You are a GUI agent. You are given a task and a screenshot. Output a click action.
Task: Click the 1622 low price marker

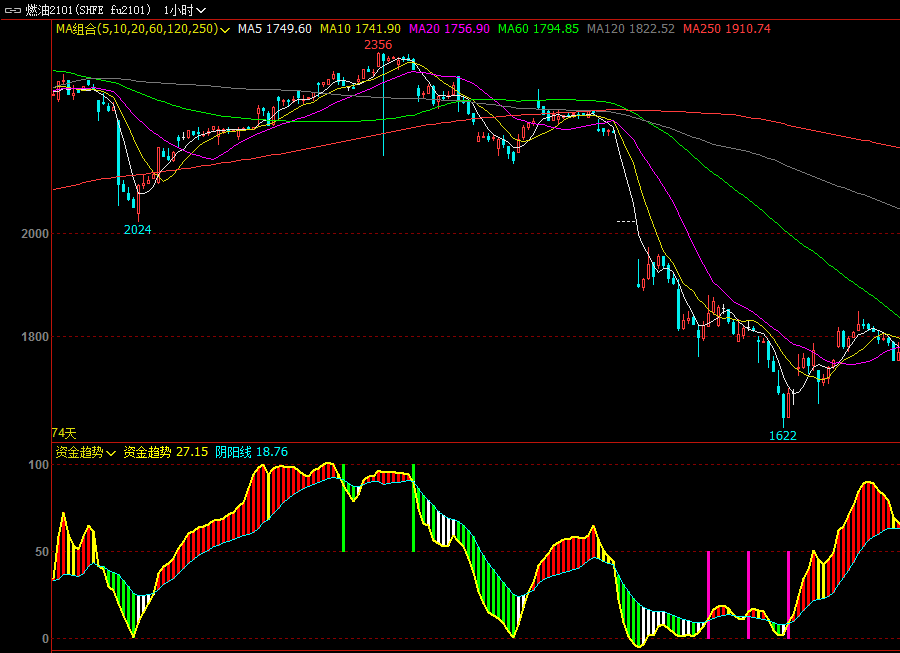tap(783, 436)
